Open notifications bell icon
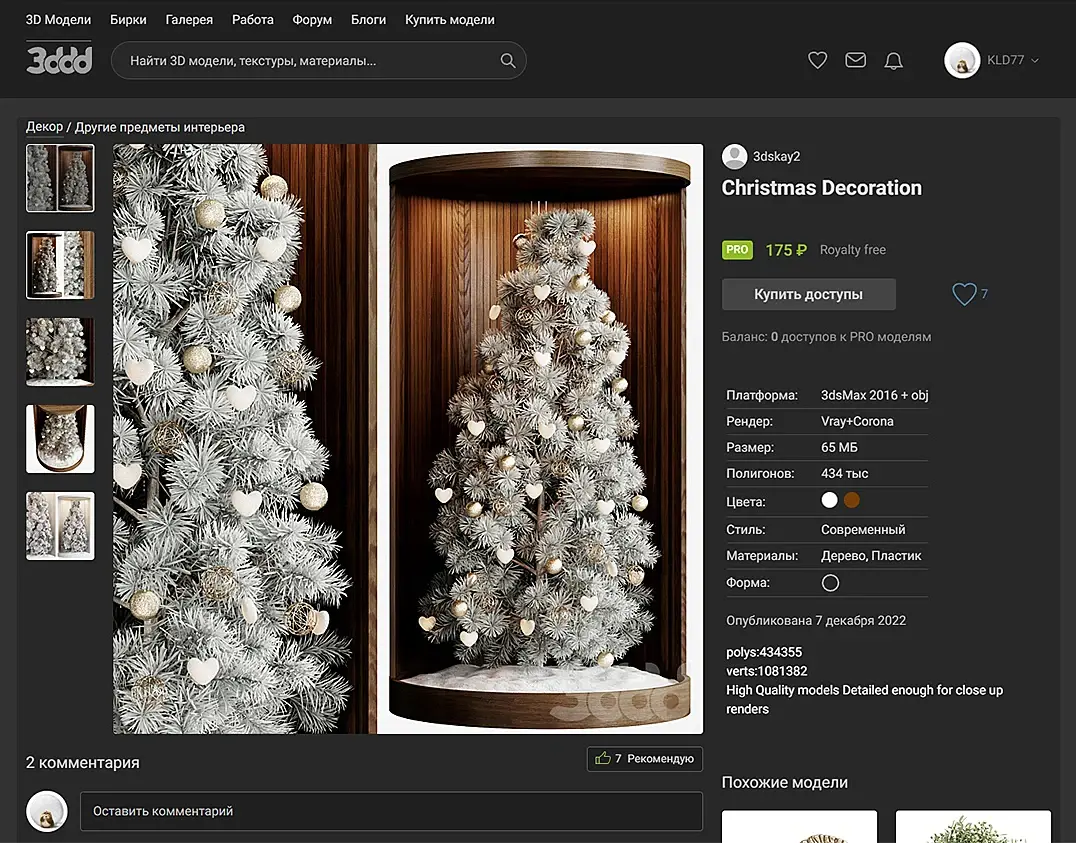This screenshot has width=1076, height=843. coord(893,61)
